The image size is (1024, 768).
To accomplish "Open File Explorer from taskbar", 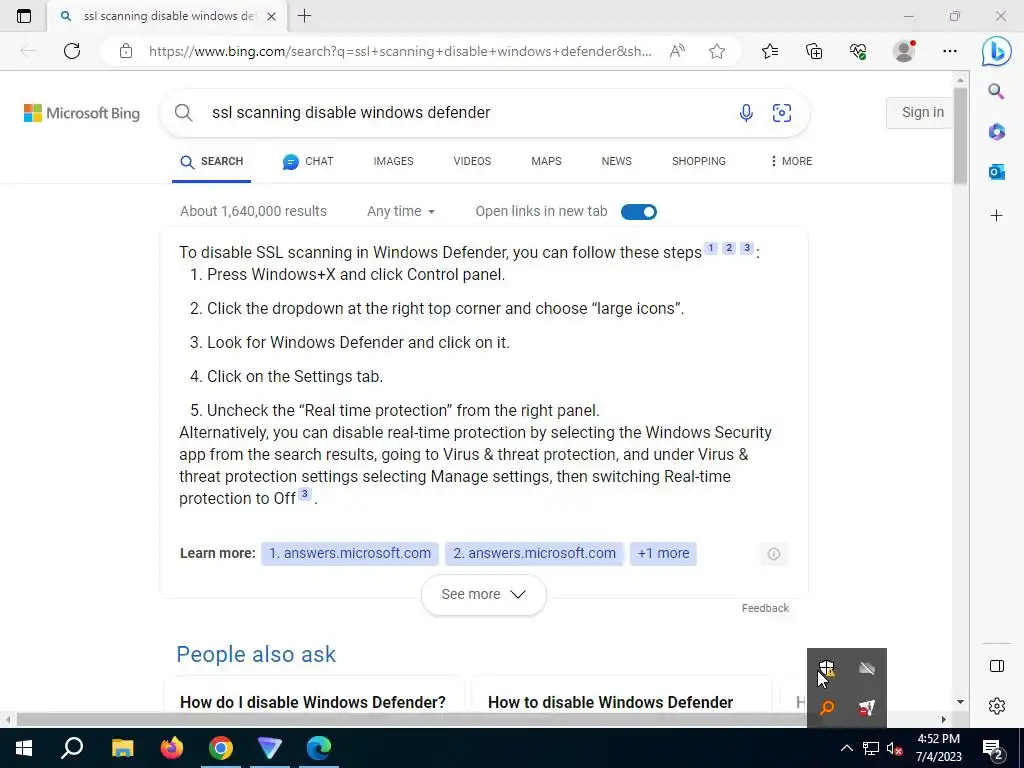I will point(122,748).
